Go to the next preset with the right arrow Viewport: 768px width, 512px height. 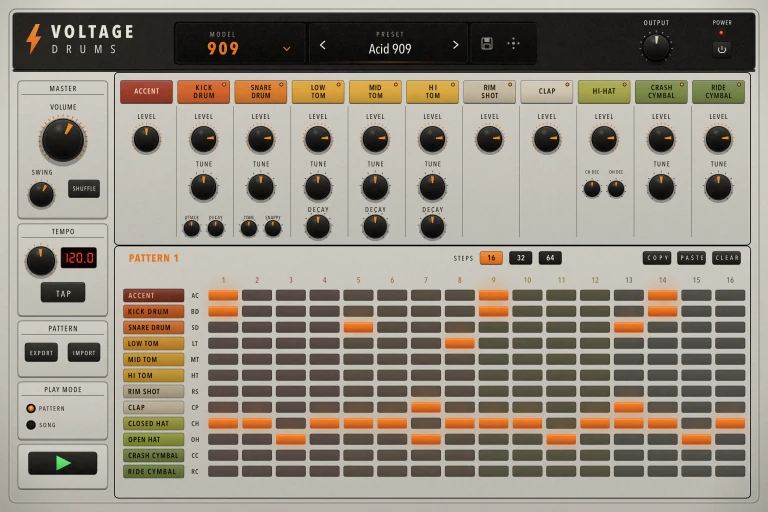coord(456,45)
